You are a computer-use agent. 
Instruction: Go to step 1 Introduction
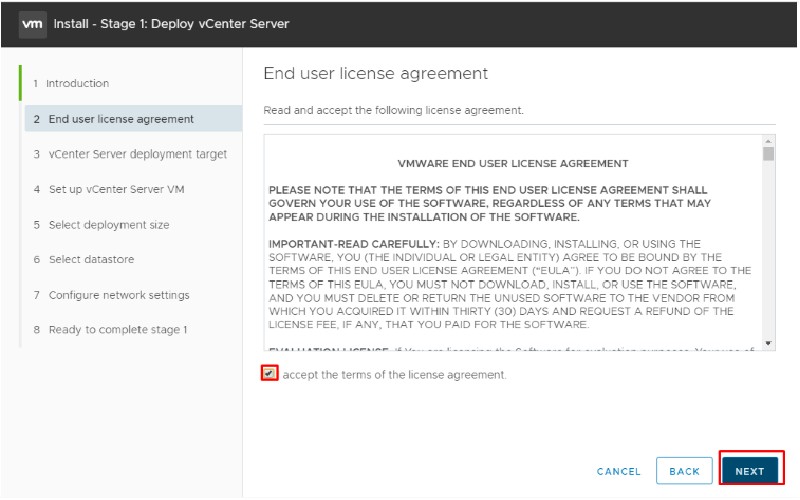pyautogui.click(x=71, y=83)
